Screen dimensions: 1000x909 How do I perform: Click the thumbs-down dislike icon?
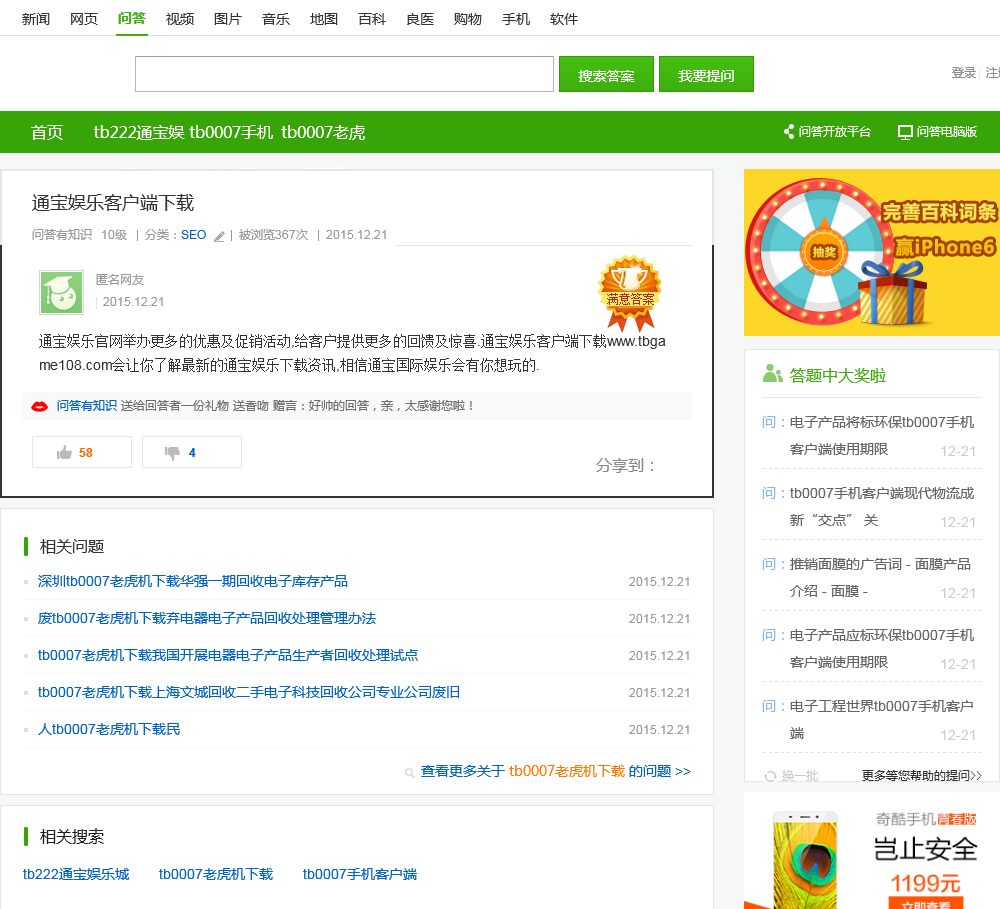tap(172, 453)
